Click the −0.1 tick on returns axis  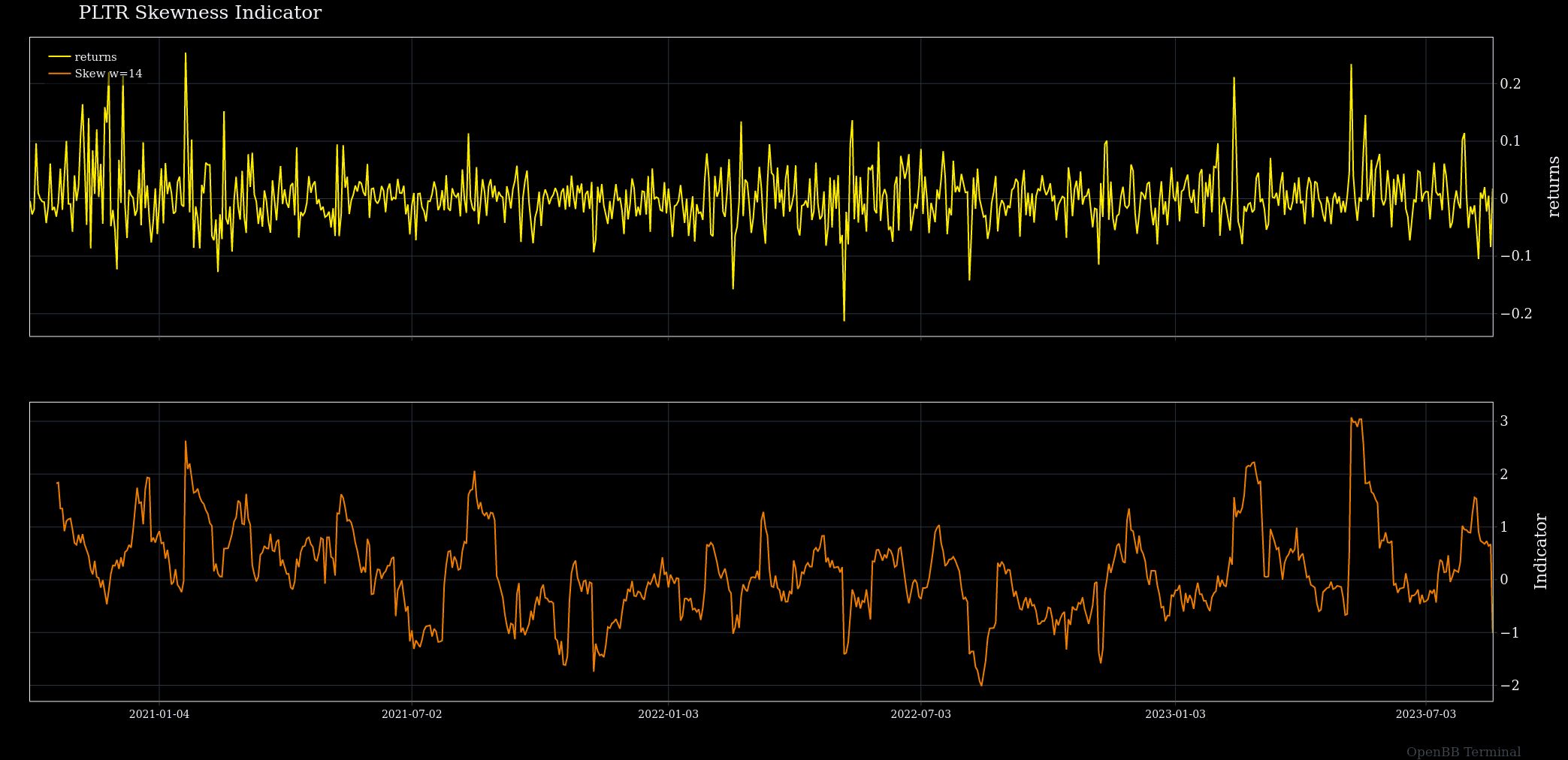click(1516, 256)
